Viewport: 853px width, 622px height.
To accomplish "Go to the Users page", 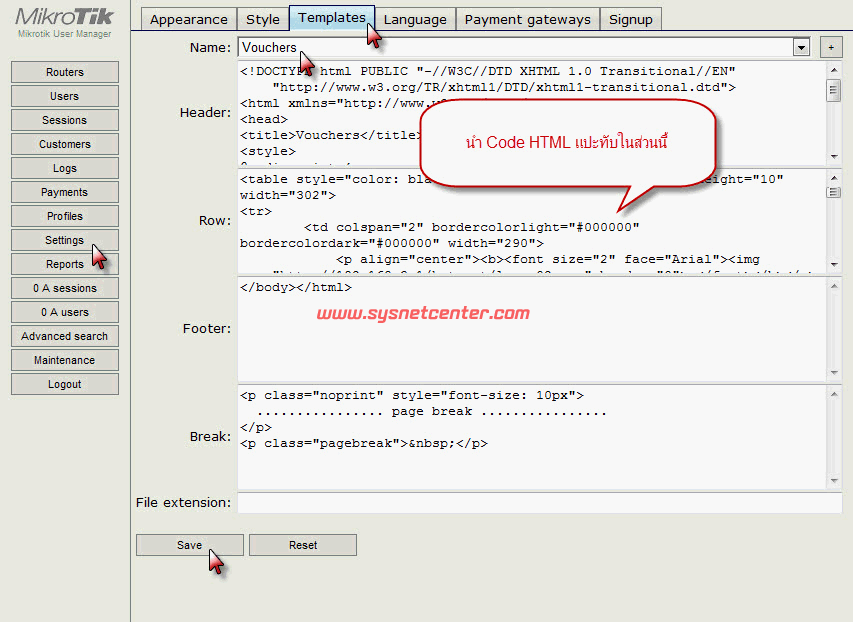I will click(x=65, y=96).
